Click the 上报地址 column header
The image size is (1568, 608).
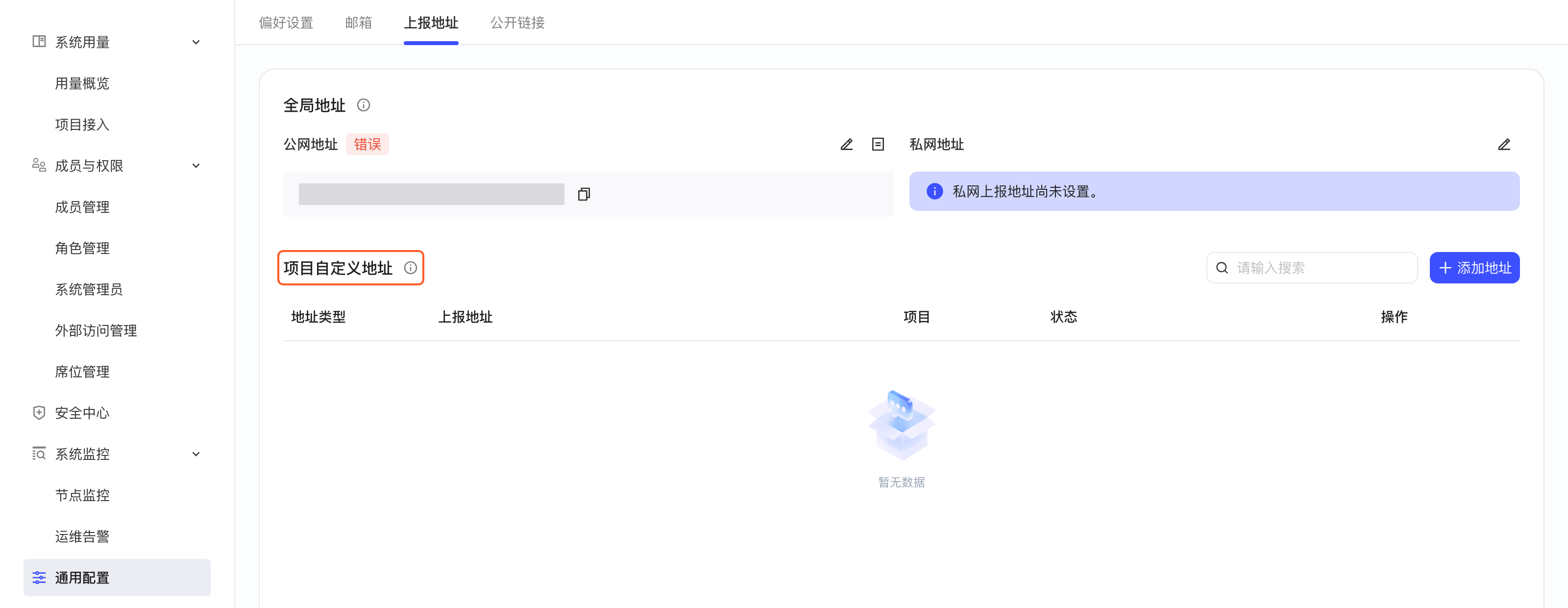(465, 317)
